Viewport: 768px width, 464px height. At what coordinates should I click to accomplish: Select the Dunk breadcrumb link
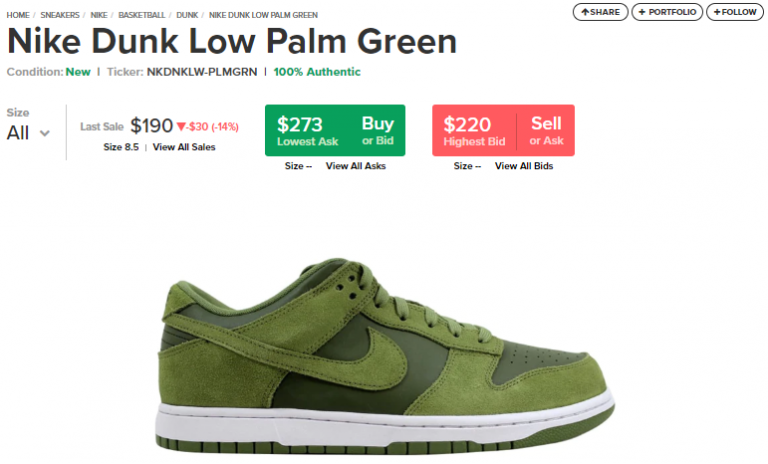click(187, 15)
